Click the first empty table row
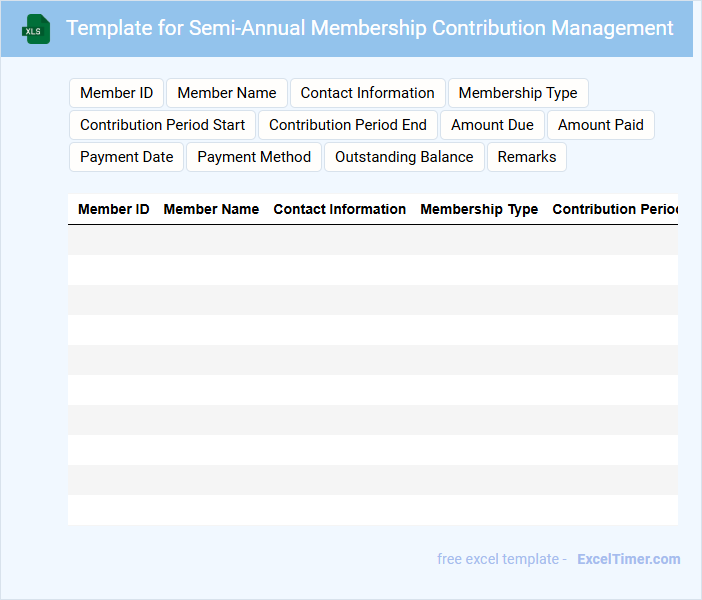 point(372,240)
